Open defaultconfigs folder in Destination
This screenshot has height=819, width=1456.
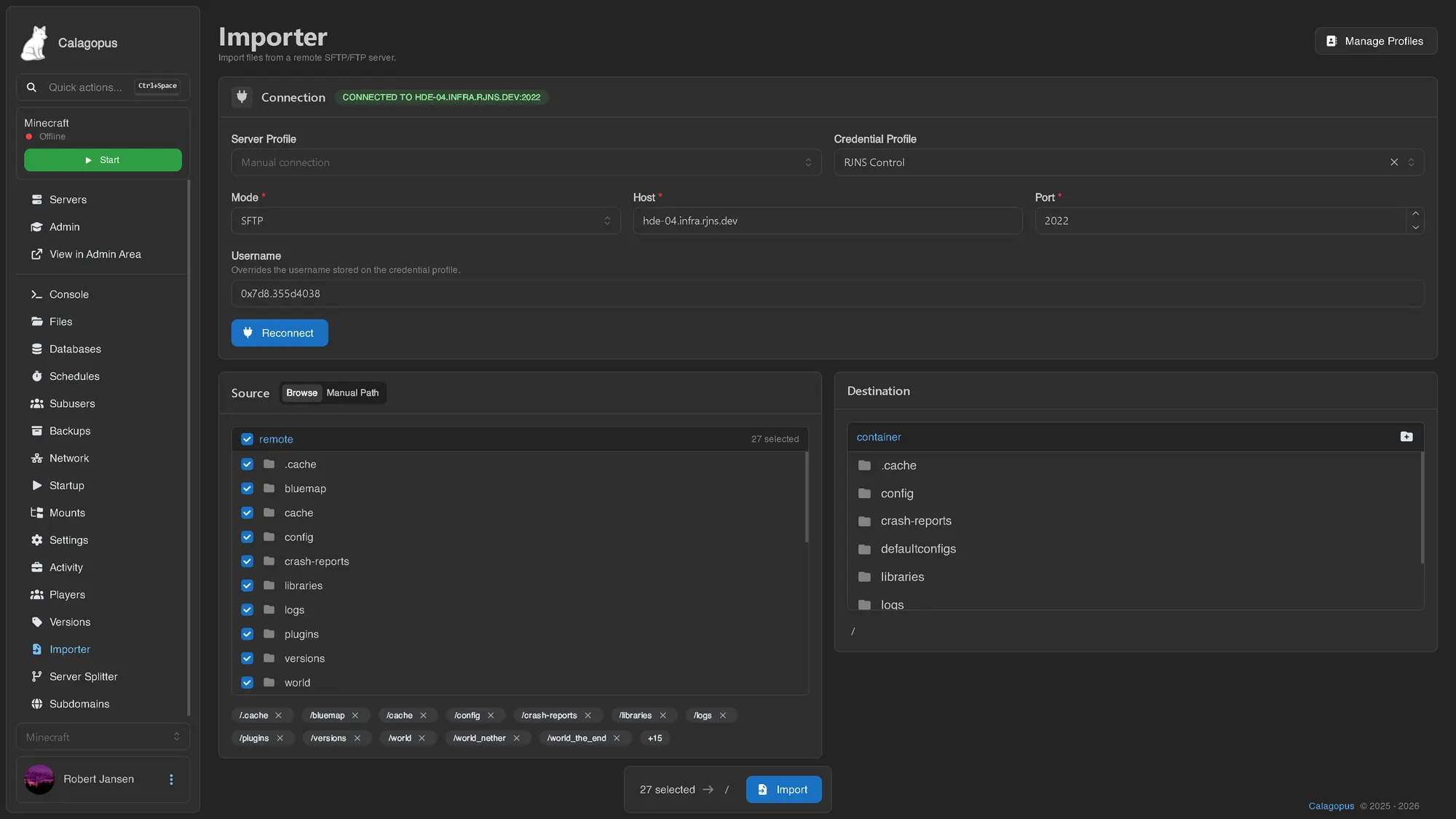(1135, 549)
